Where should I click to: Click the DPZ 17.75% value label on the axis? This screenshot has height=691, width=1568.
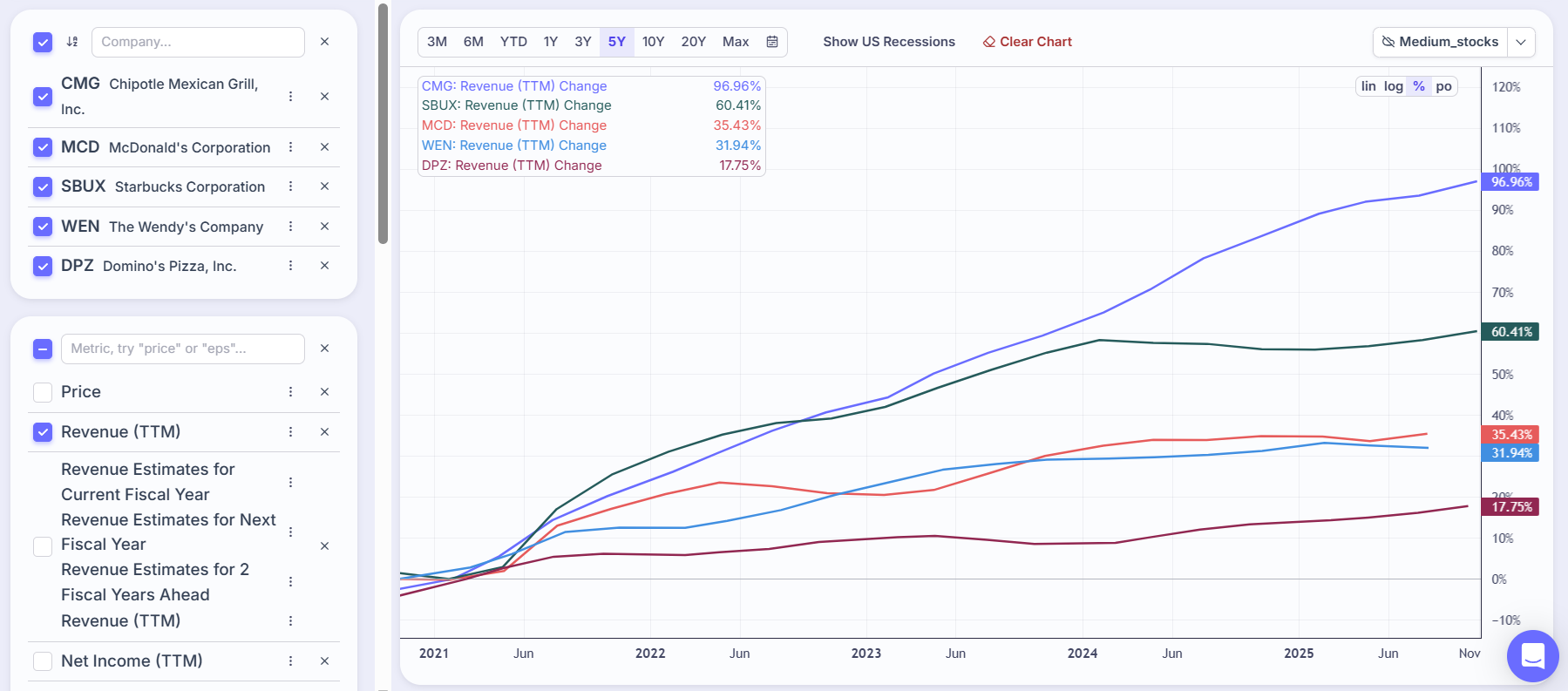(1510, 507)
